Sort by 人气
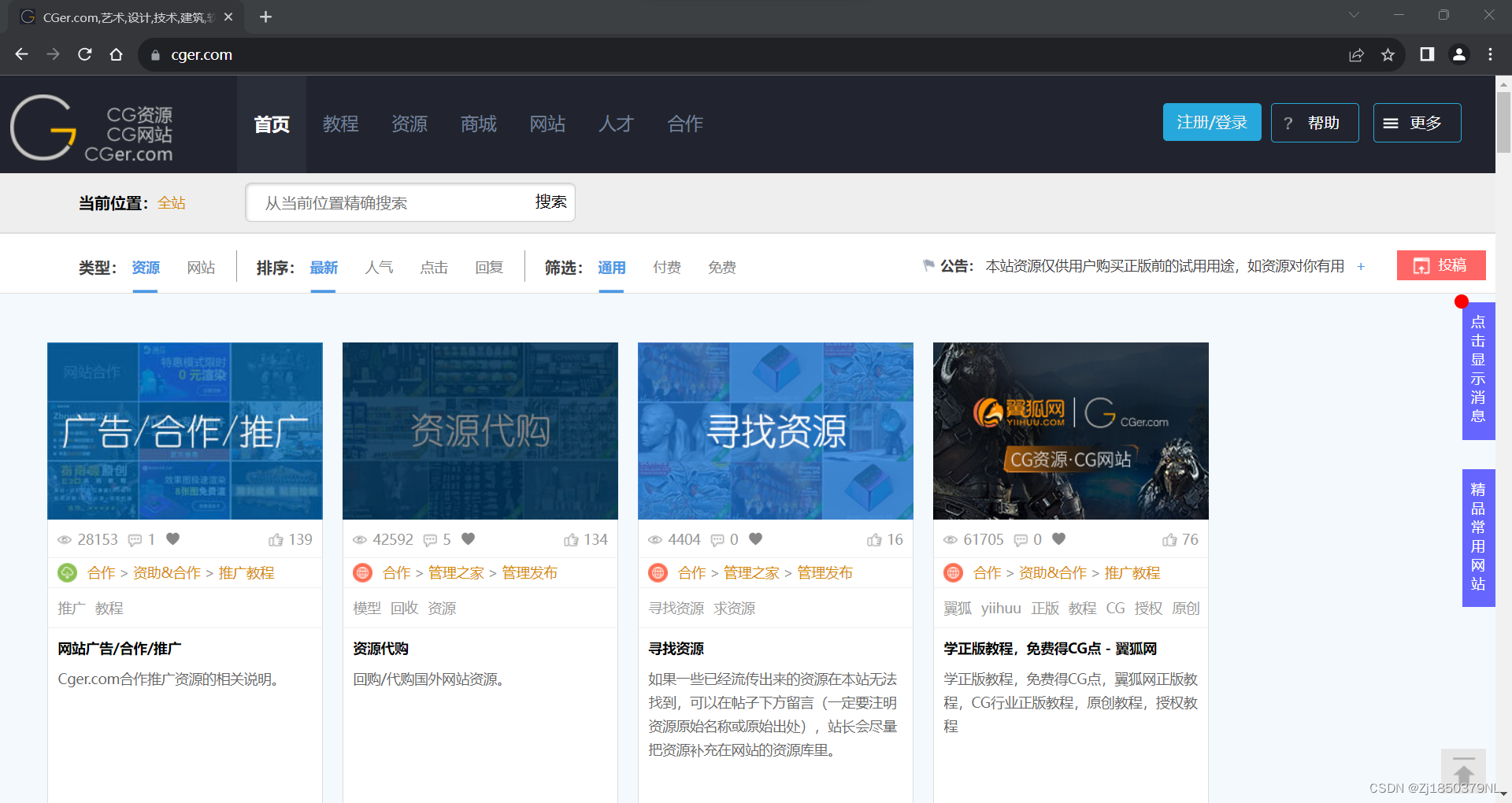The height and width of the screenshot is (803, 1512). pos(379,268)
